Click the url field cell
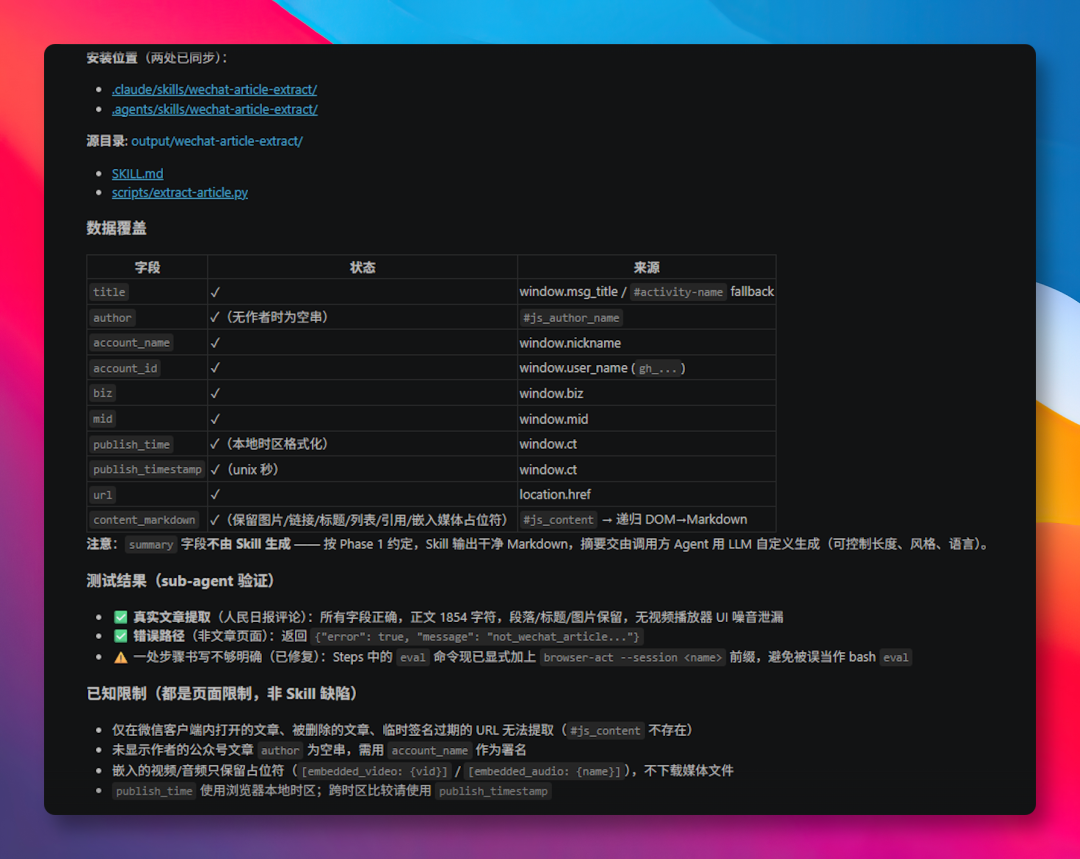The height and width of the screenshot is (859, 1080). 147,495
